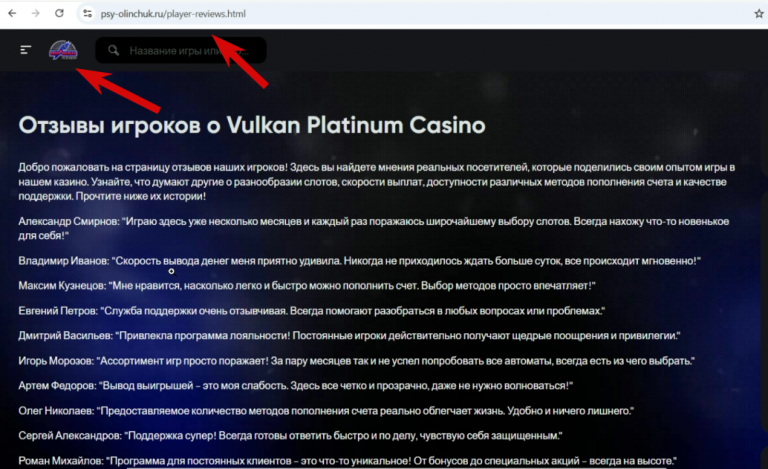
Task: Click Александр Смирнов's review
Action: click(x=374, y=228)
